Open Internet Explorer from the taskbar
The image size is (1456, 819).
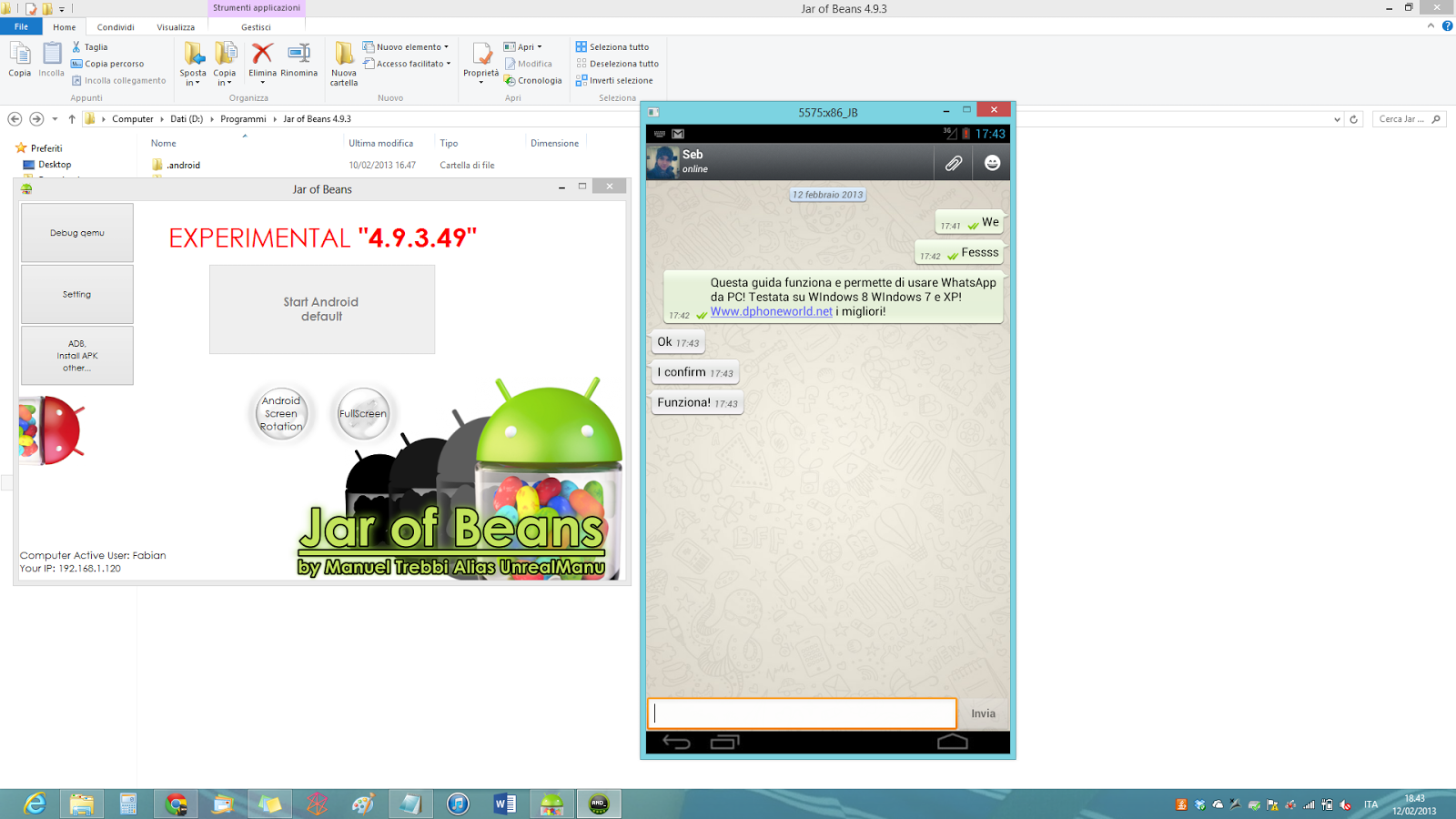[35, 804]
